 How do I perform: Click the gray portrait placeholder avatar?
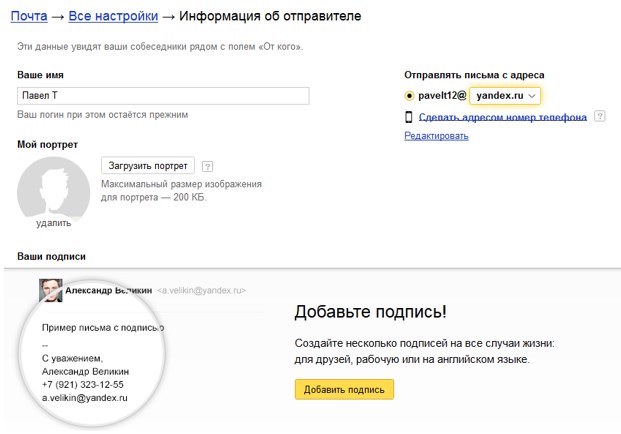point(53,189)
